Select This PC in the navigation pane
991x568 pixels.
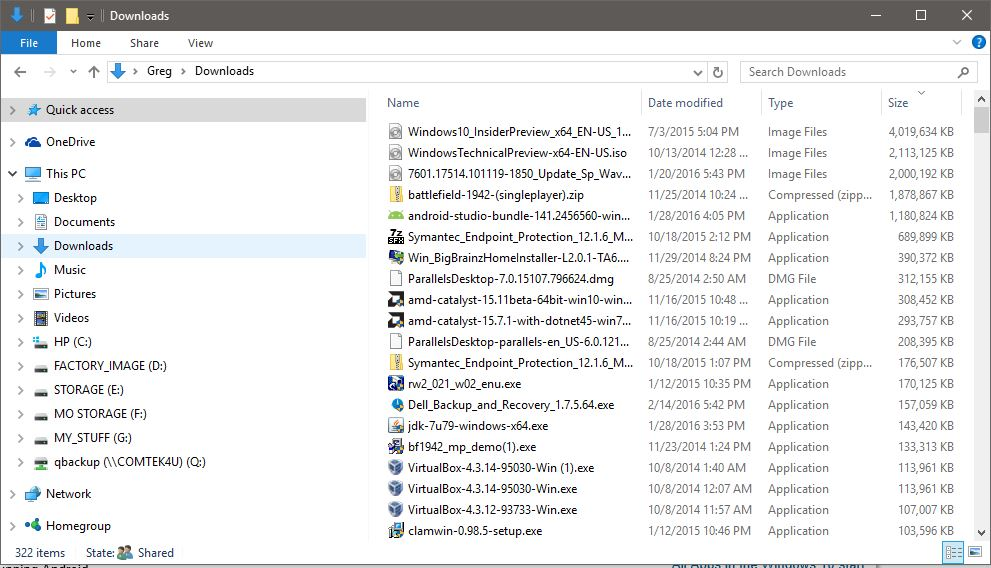(66, 173)
